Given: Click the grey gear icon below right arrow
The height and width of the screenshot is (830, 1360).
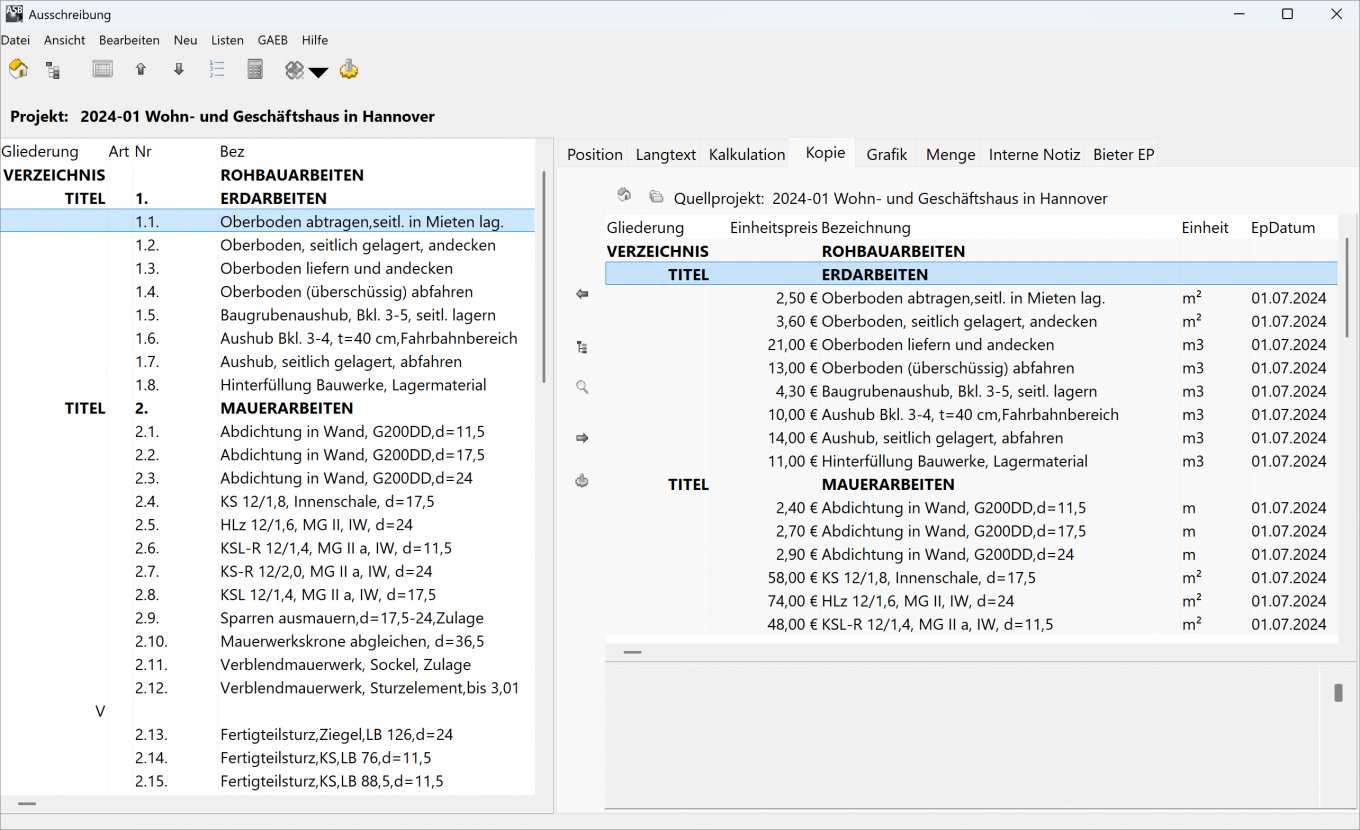Looking at the screenshot, I should (x=582, y=481).
